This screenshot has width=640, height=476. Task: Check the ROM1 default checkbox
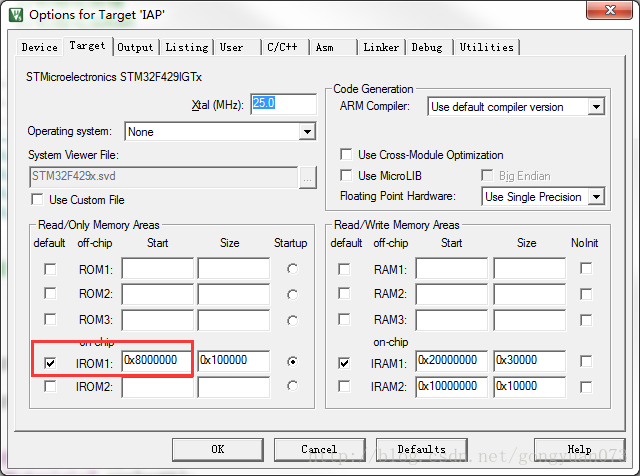pyautogui.click(x=50, y=269)
